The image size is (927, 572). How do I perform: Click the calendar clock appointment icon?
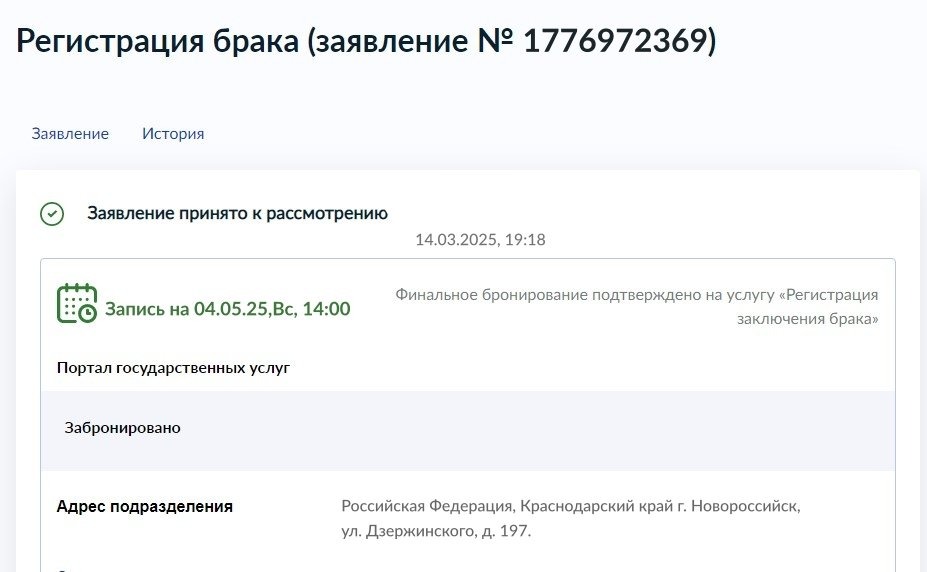(77, 303)
